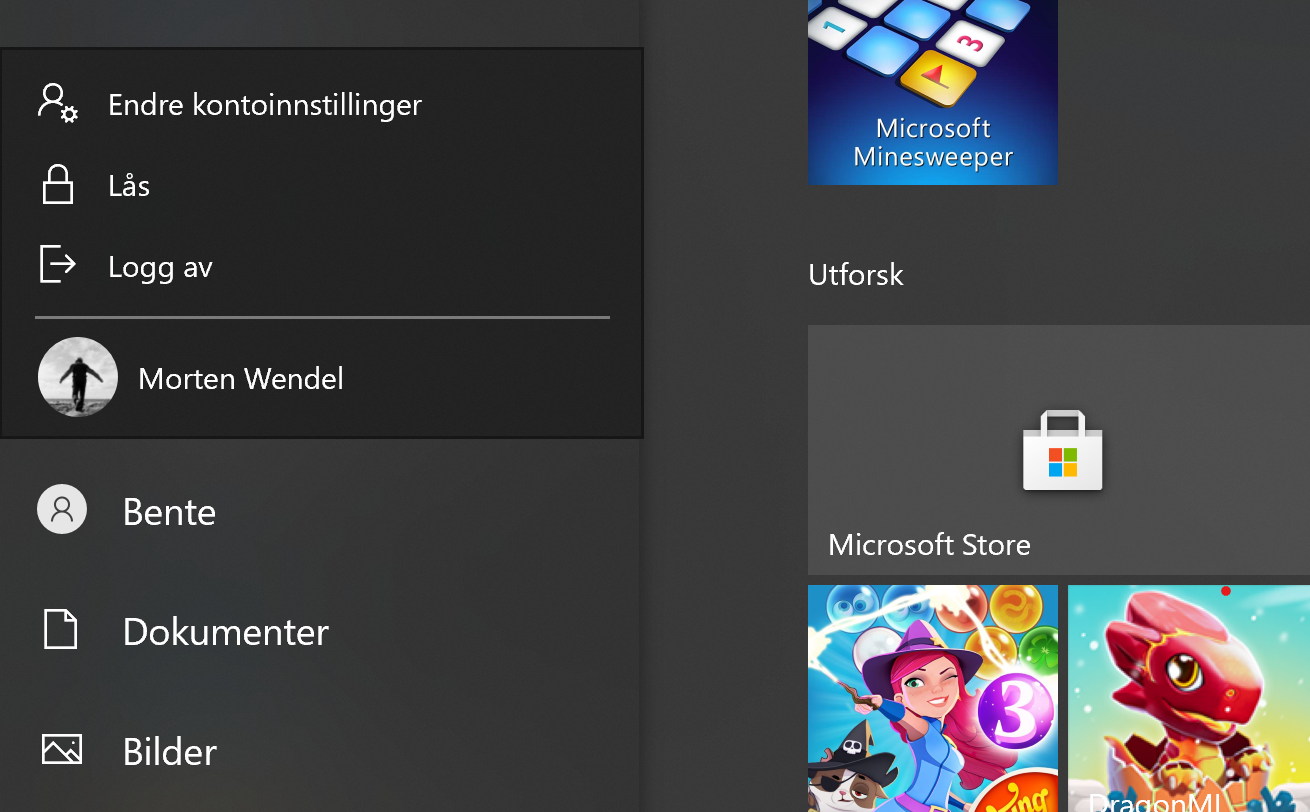Open Dokumenter using the document icon
The height and width of the screenshot is (812, 1310).
pyautogui.click(x=61, y=630)
